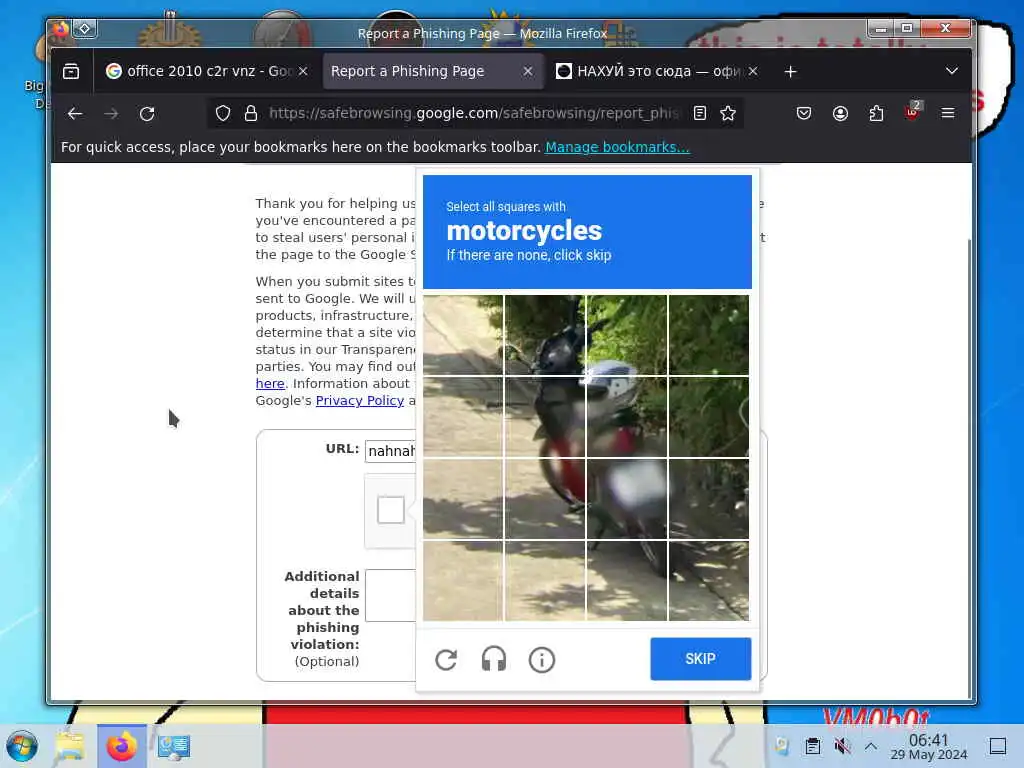
Task: Click Firefox icon in the taskbar
Action: [x=121, y=746]
